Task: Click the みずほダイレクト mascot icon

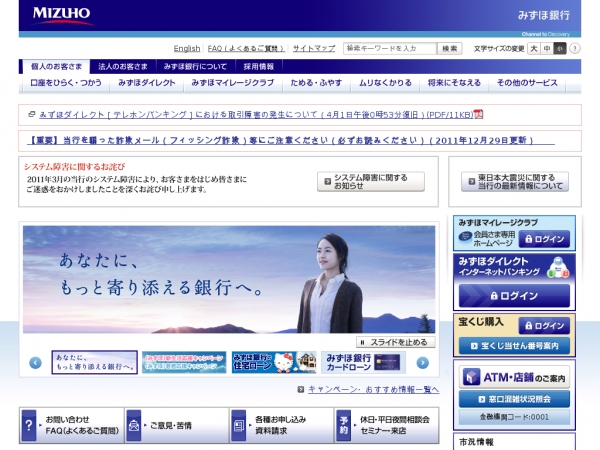Action: point(558,267)
